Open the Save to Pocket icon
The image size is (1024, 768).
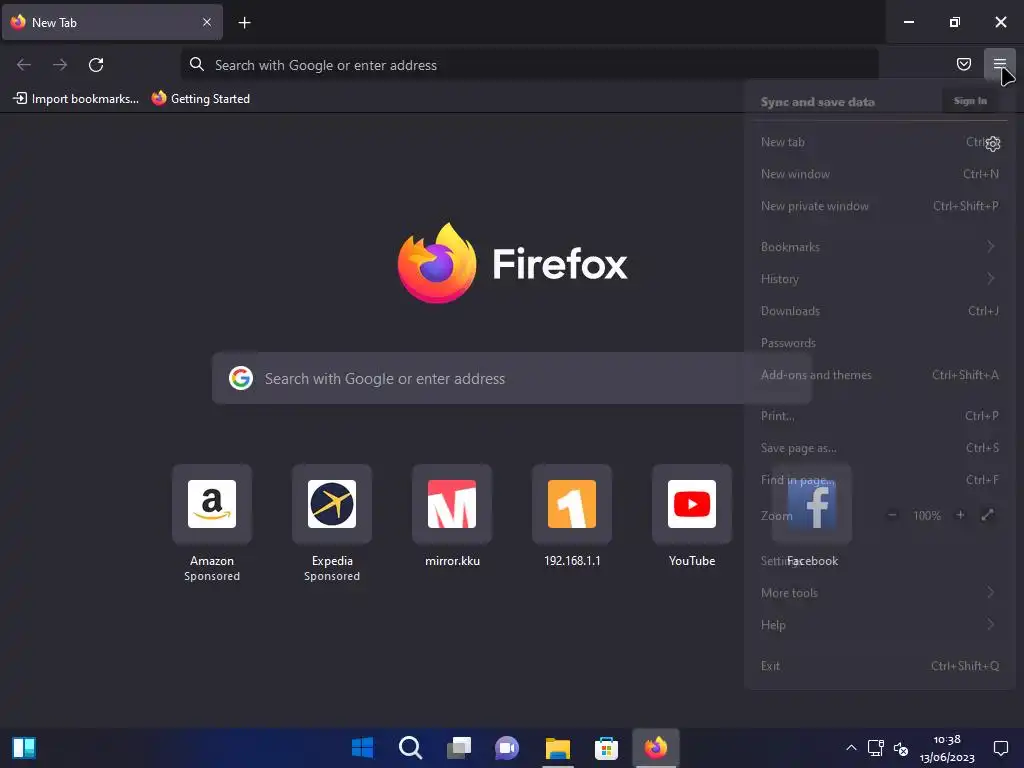pyautogui.click(x=963, y=64)
